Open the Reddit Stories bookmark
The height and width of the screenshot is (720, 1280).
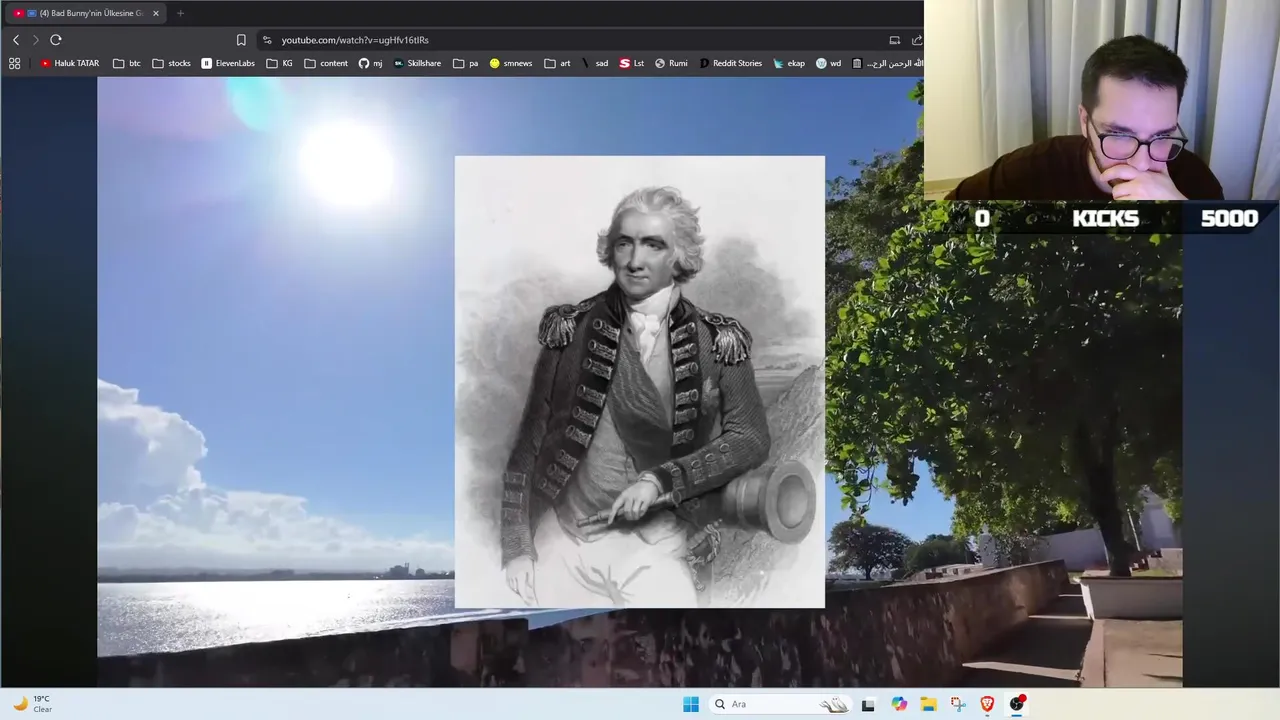(730, 63)
